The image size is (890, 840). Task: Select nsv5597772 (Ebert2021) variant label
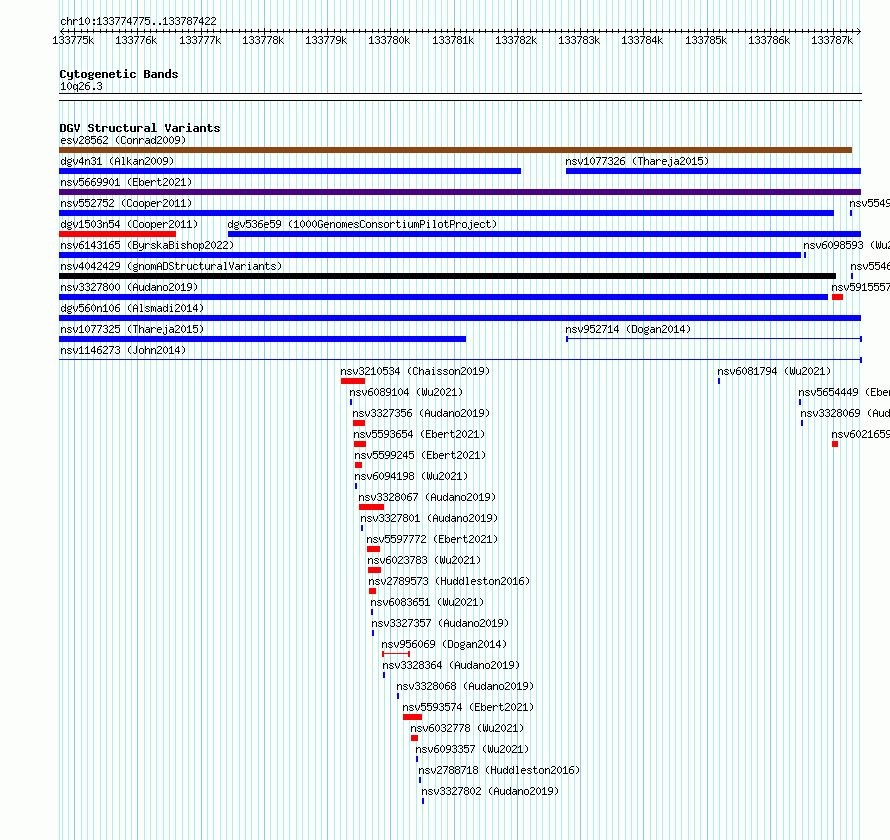click(432, 539)
